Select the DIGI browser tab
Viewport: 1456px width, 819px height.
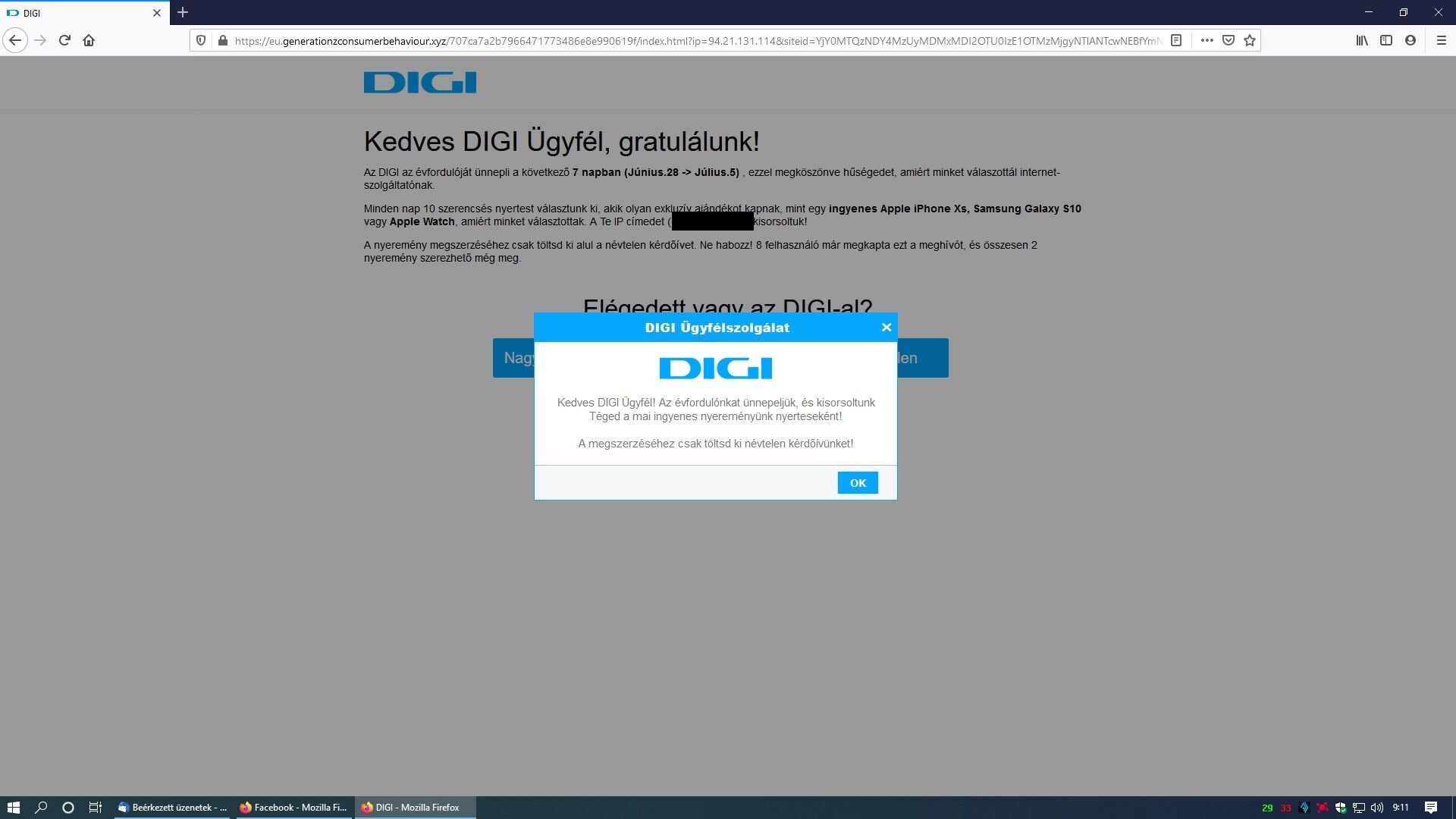tap(85, 13)
